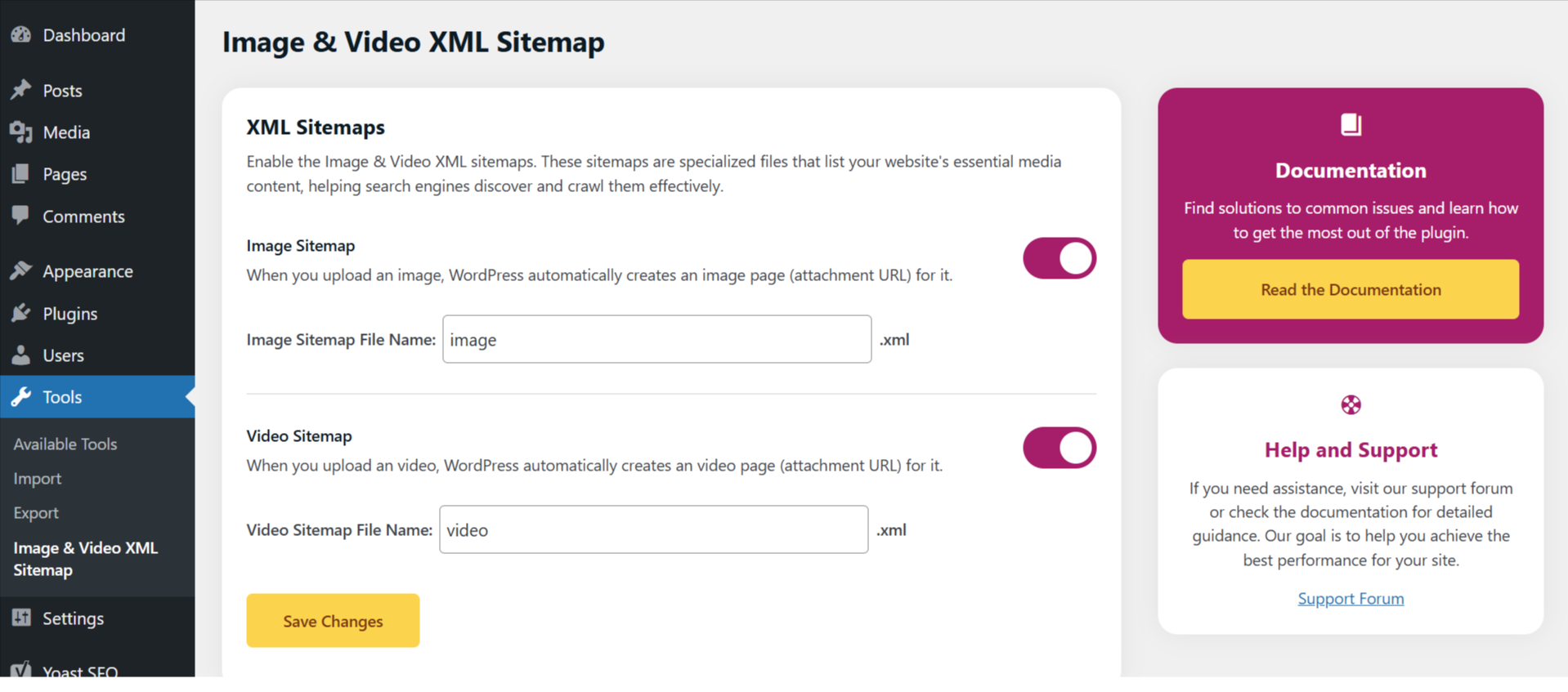The image size is (1568, 692).
Task: Click Read the Documentation button
Action: click(x=1351, y=289)
